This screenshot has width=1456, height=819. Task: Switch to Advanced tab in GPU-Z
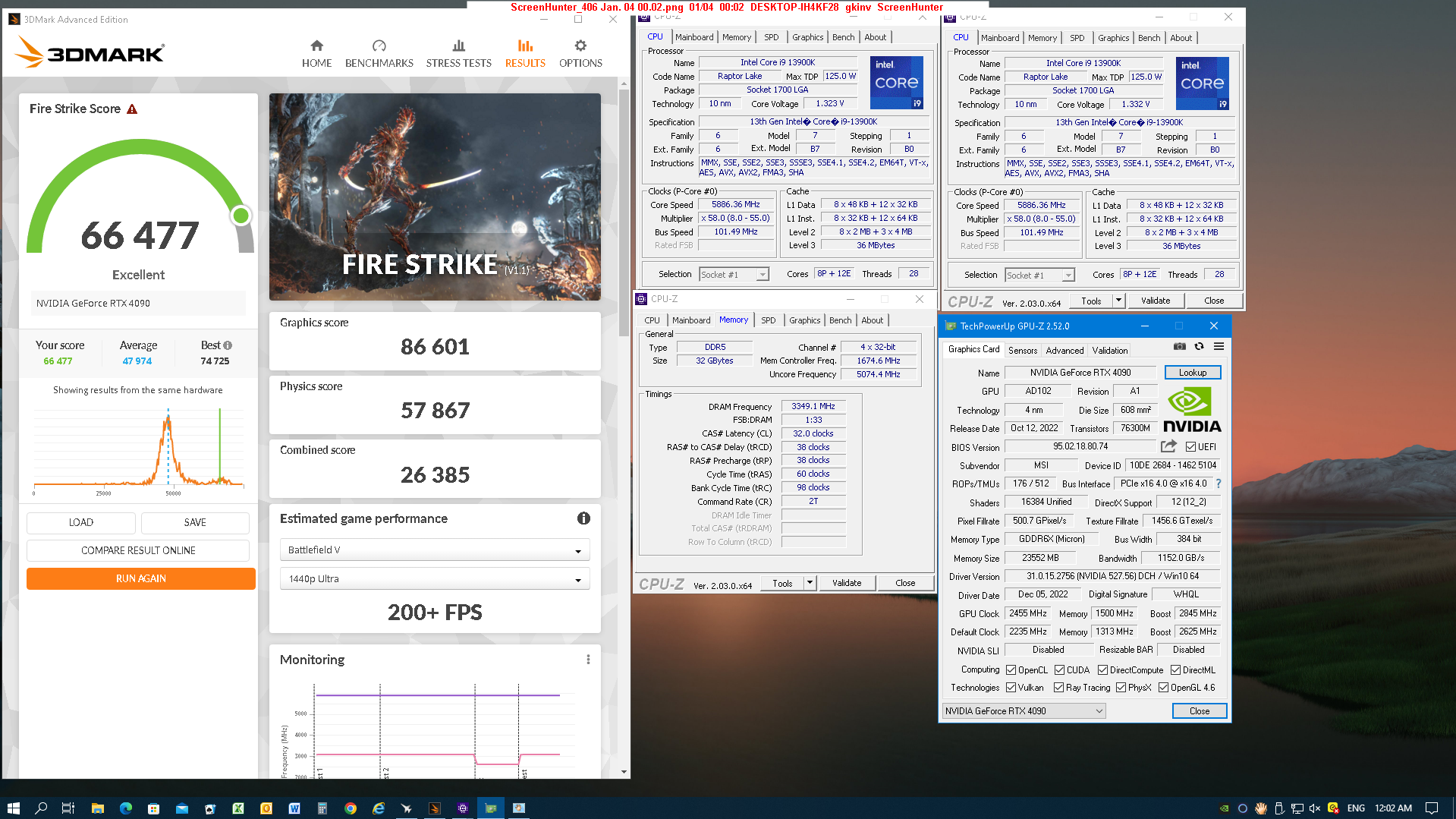(1064, 351)
